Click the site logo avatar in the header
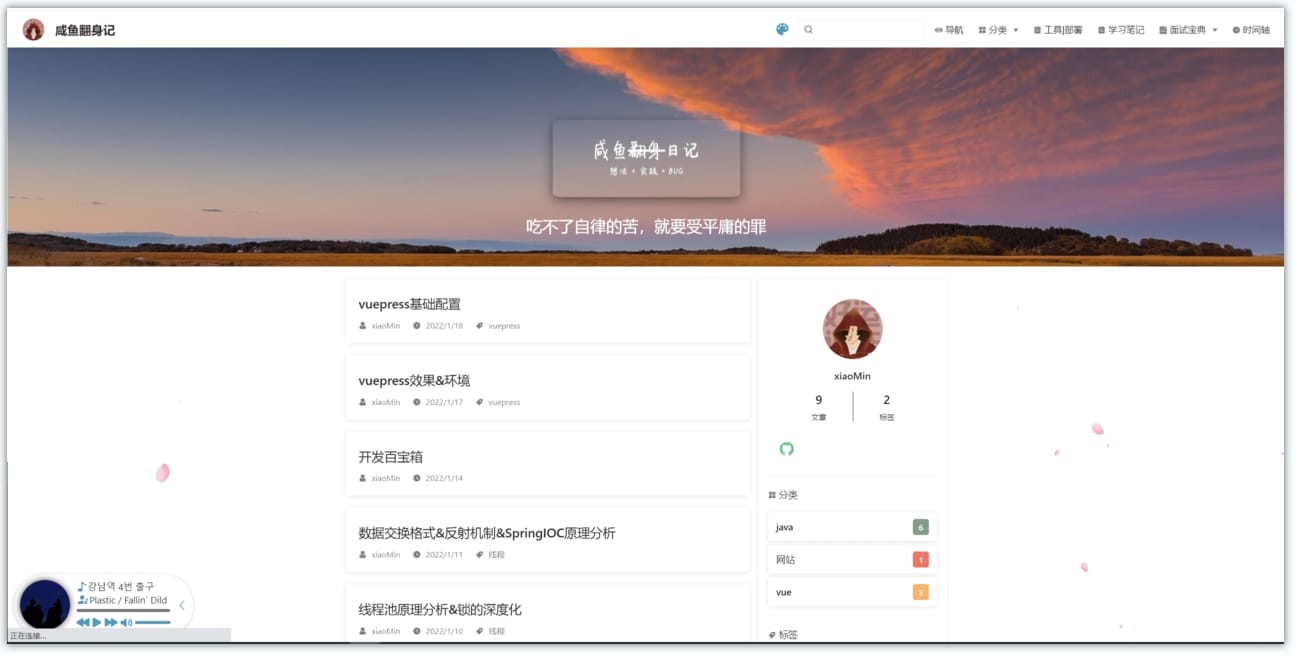The image size is (1295, 655). click(x=33, y=30)
